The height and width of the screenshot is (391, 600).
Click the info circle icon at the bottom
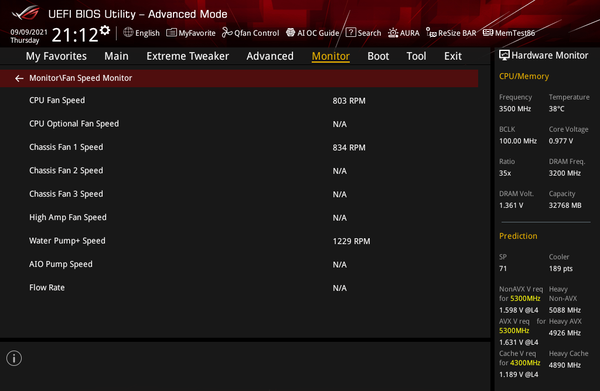coord(14,358)
